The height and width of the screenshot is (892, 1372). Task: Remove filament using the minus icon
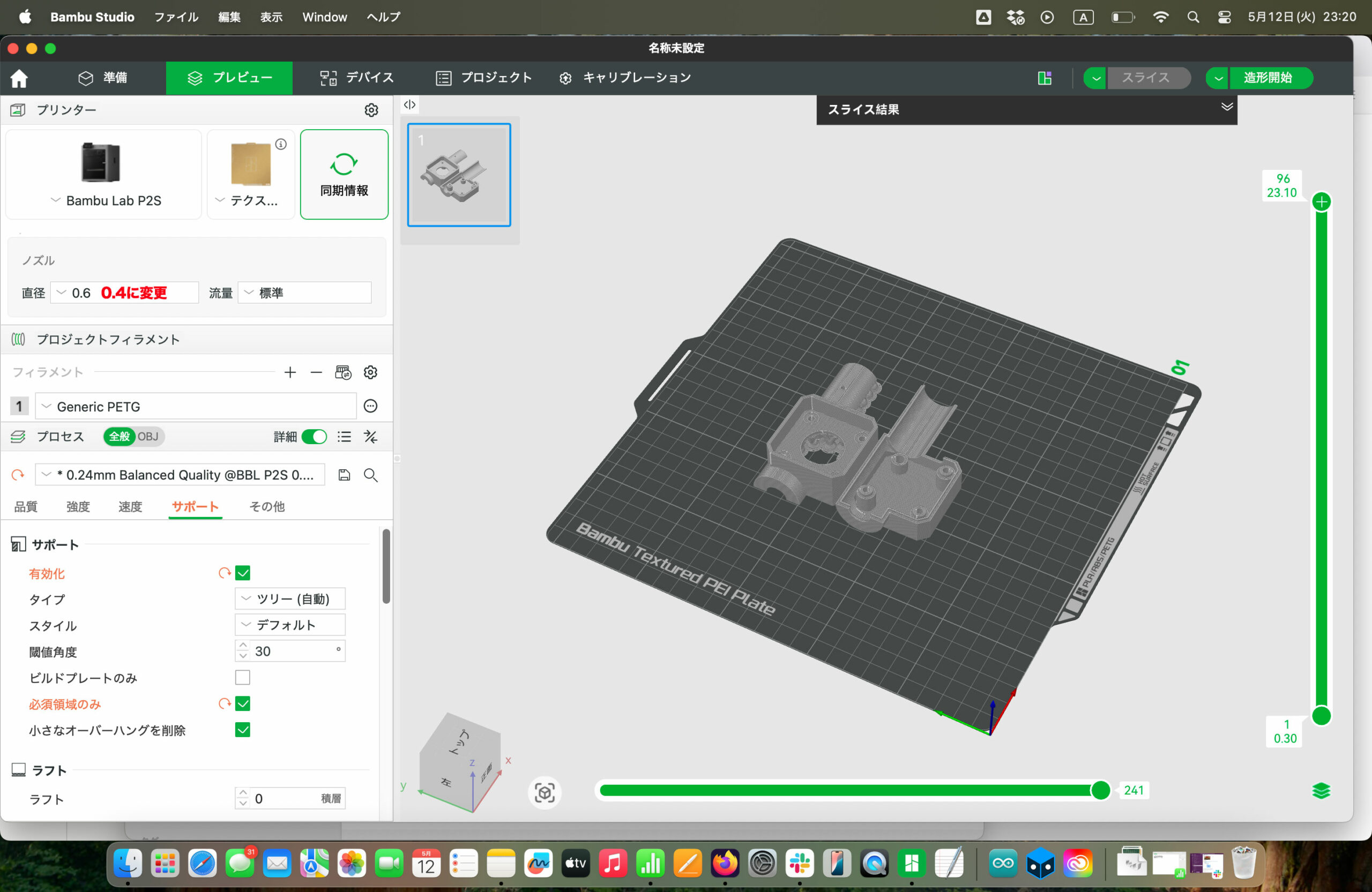[316, 372]
